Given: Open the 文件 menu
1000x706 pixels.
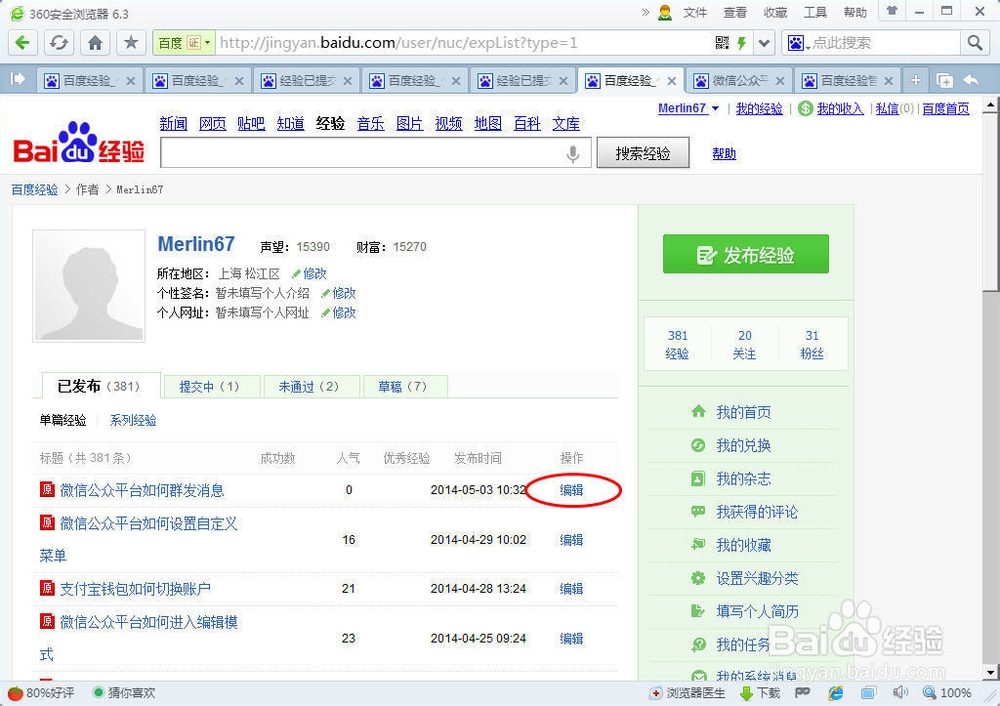Looking at the screenshot, I should (x=695, y=12).
